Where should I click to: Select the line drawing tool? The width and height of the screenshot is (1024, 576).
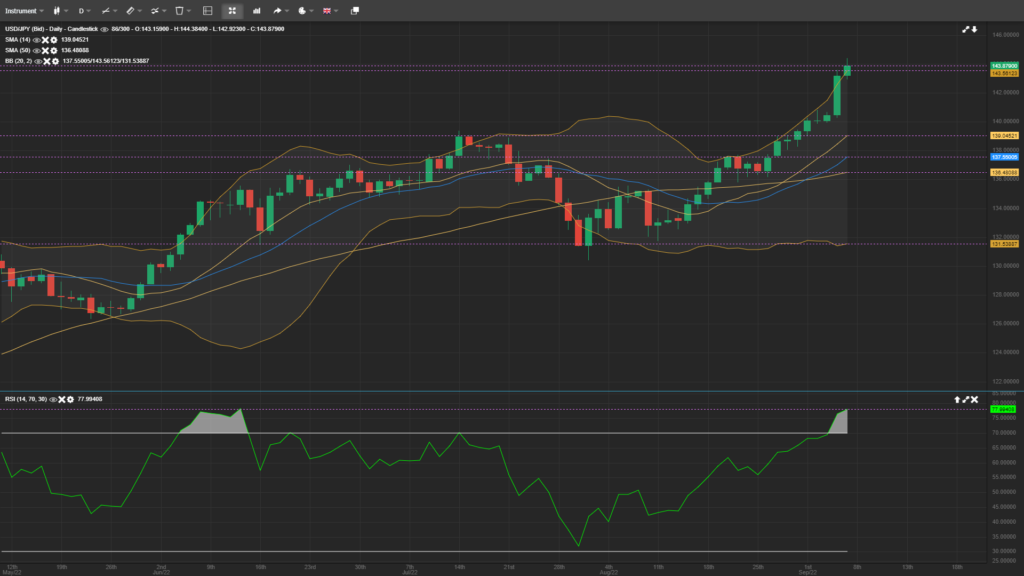105,10
